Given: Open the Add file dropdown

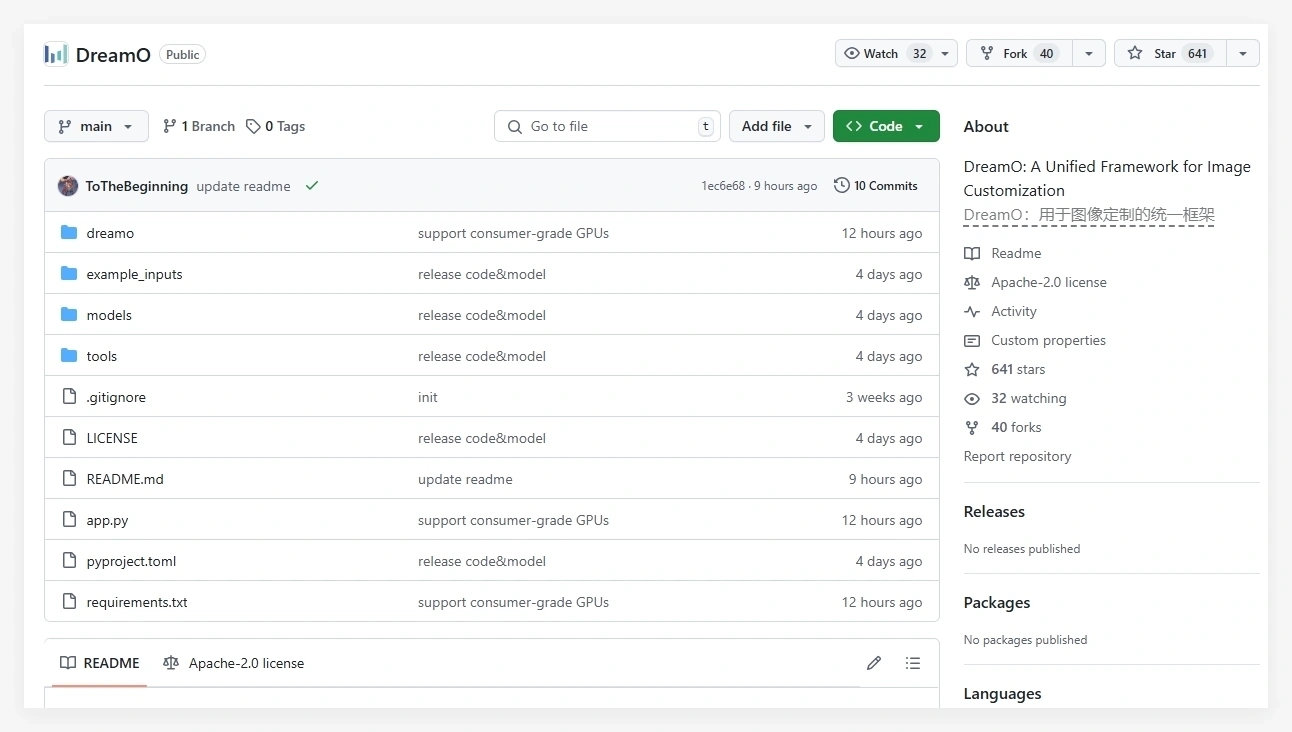Looking at the screenshot, I should 777,126.
